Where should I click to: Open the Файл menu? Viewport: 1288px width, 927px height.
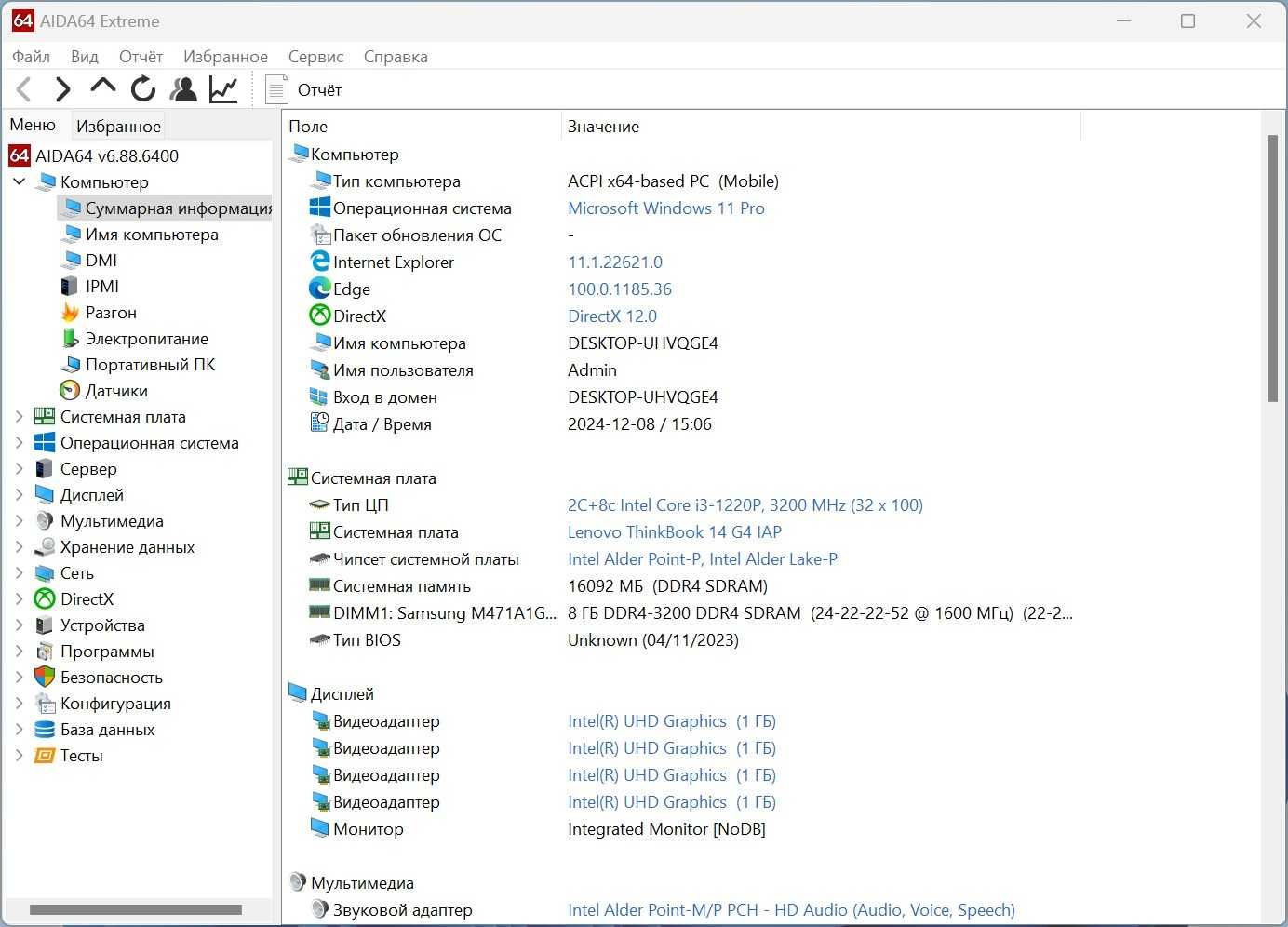point(31,57)
